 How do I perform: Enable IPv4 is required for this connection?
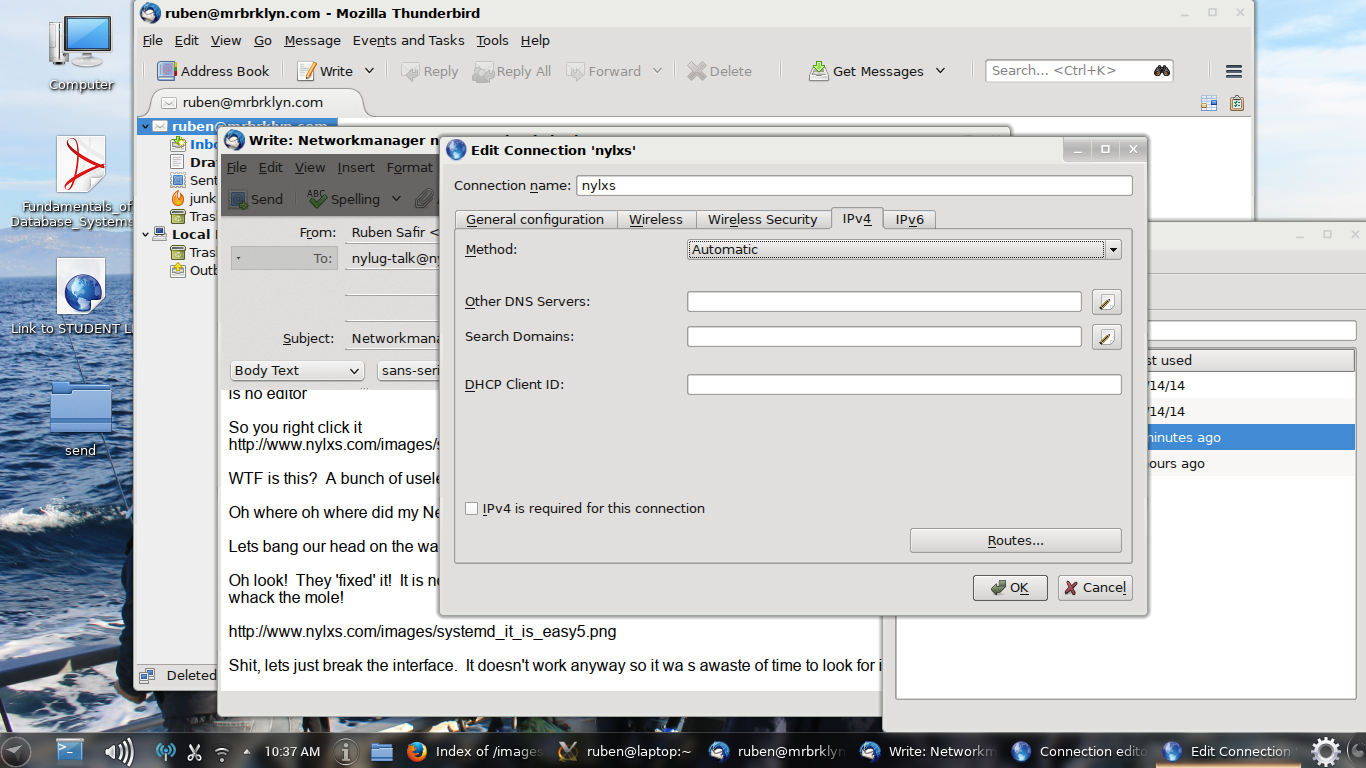pos(472,509)
